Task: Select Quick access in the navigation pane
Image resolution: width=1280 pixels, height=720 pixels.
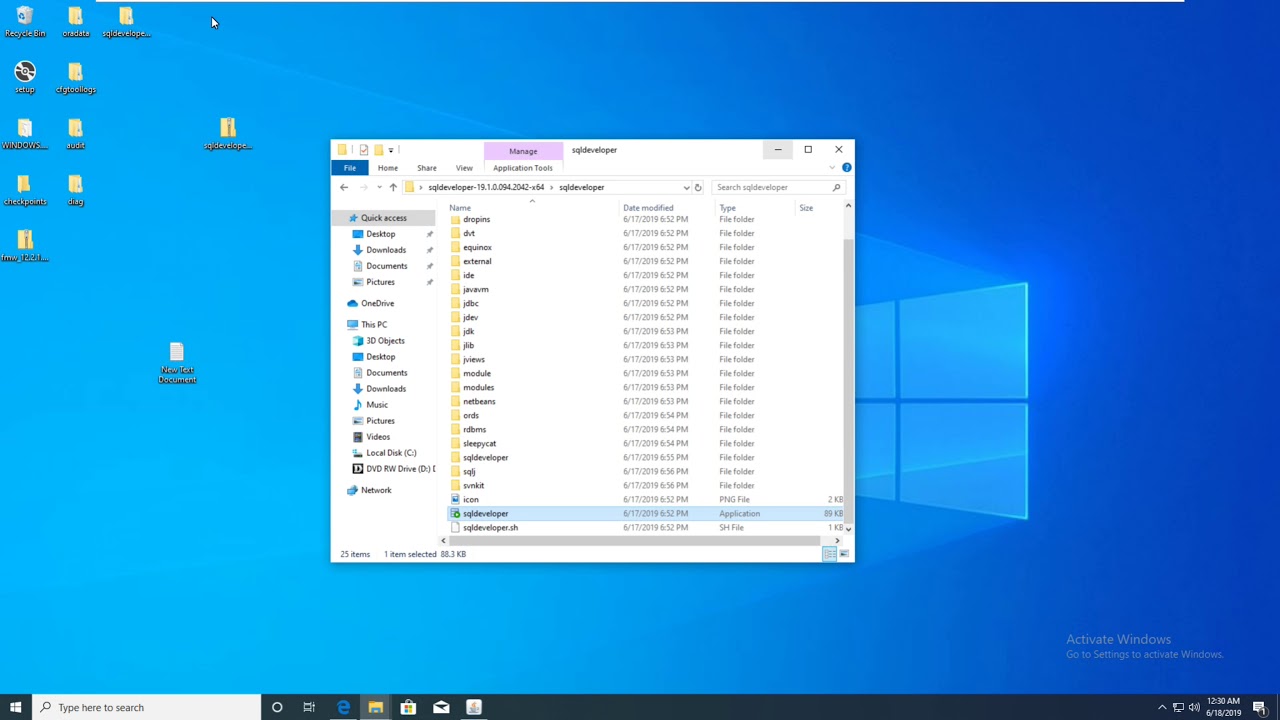Action: pos(384,218)
